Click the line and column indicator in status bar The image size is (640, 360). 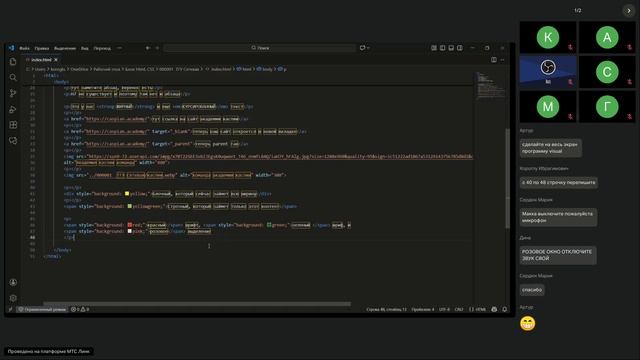coord(386,309)
